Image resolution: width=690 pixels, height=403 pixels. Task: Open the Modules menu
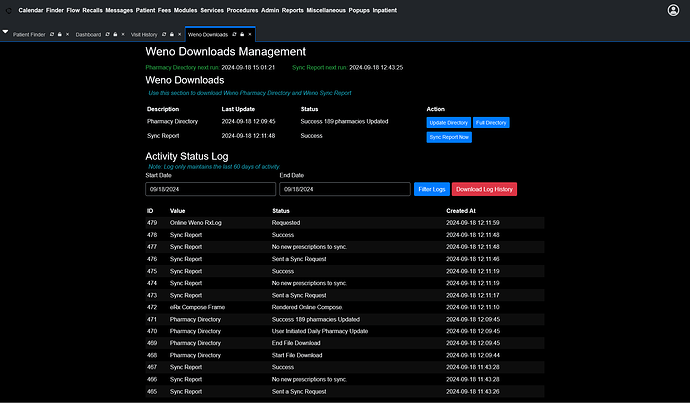coord(186,9)
